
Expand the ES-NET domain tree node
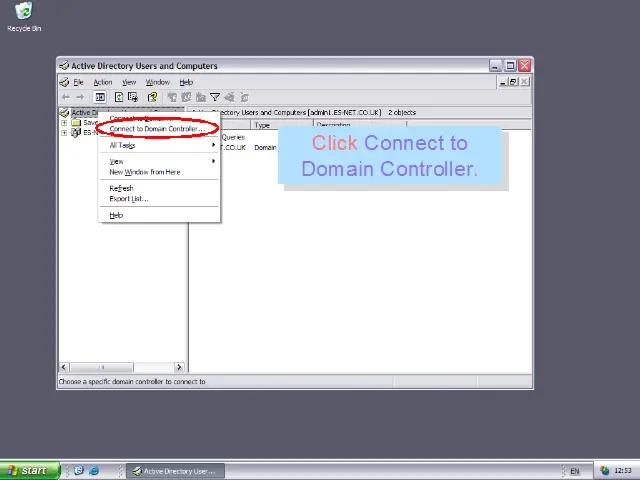pos(64,132)
